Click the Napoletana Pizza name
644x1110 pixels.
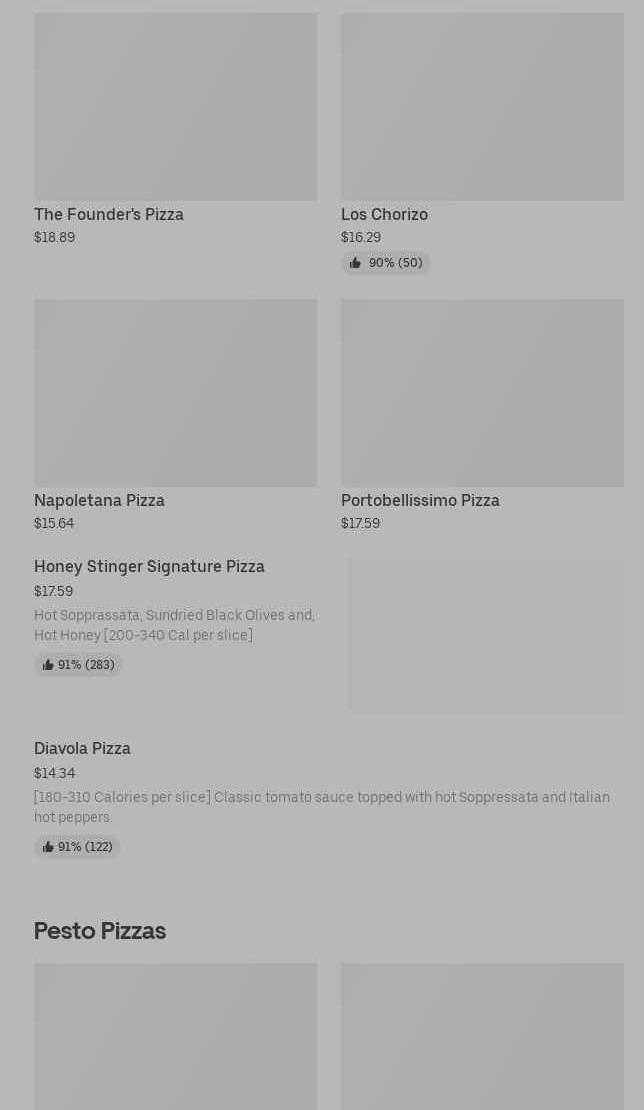(x=99, y=500)
